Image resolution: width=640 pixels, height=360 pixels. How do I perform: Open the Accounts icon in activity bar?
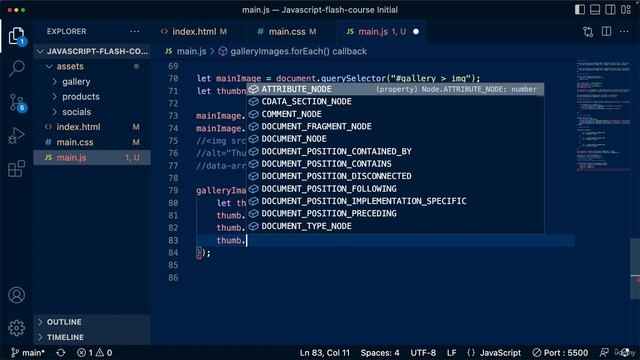pyautogui.click(x=16, y=295)
